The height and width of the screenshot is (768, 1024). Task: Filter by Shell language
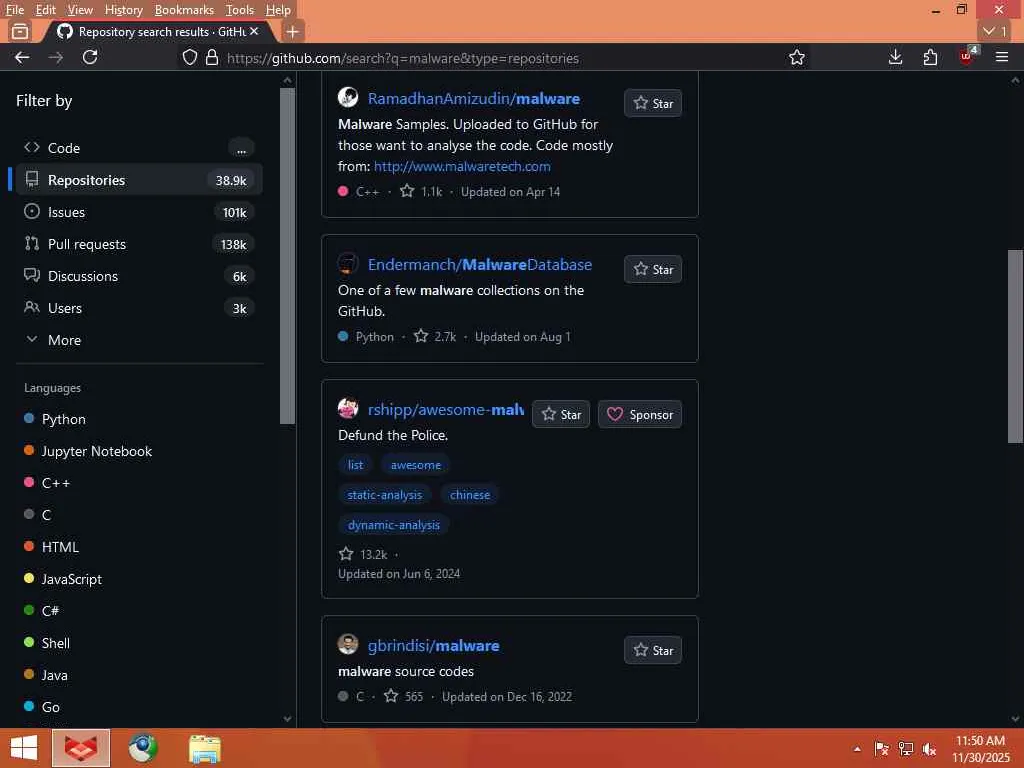[x=47, y=643]
